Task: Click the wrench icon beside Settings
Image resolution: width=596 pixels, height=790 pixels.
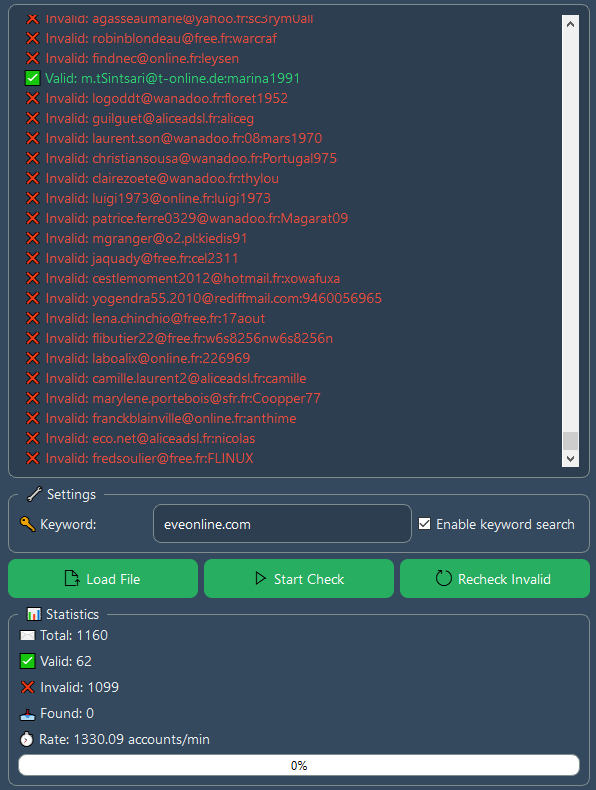Action: click(34, 494)
